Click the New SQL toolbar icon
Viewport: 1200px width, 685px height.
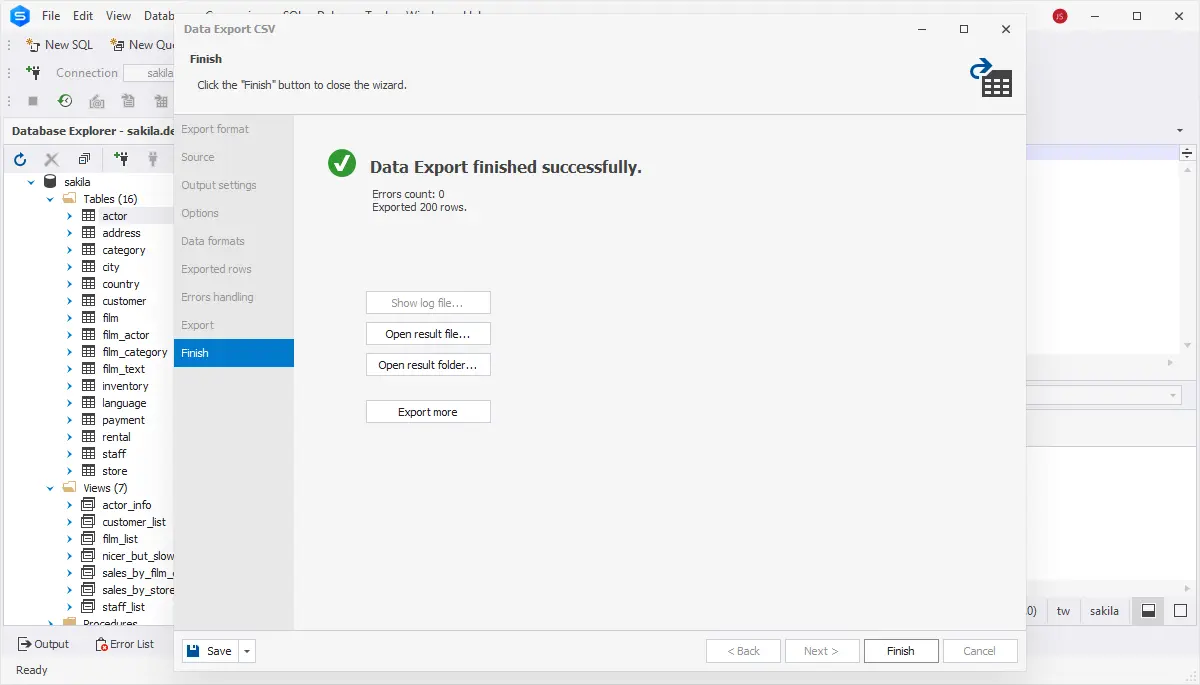(x=34, y=45)
